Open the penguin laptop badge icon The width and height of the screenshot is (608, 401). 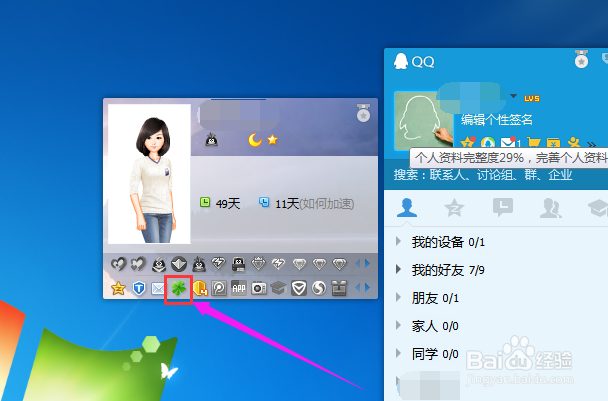coord(238,264)
